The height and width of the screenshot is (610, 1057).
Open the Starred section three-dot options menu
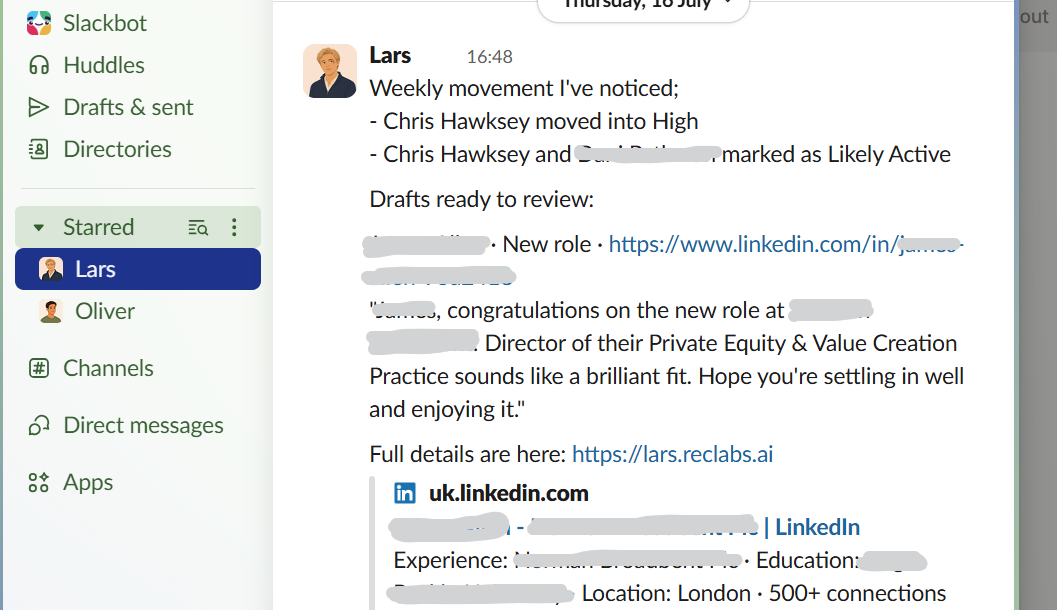234,227
